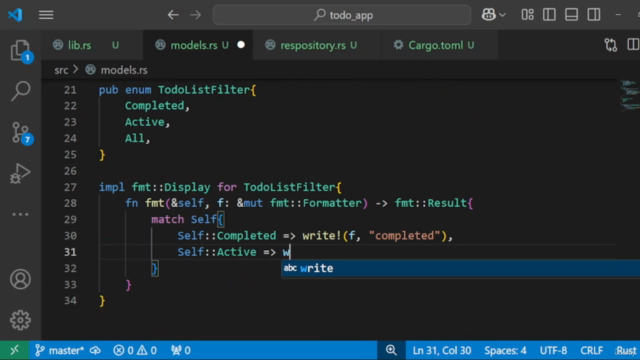Click the VS Code logo icon
Screen dimensions: 640x360
tap(15, 15)
